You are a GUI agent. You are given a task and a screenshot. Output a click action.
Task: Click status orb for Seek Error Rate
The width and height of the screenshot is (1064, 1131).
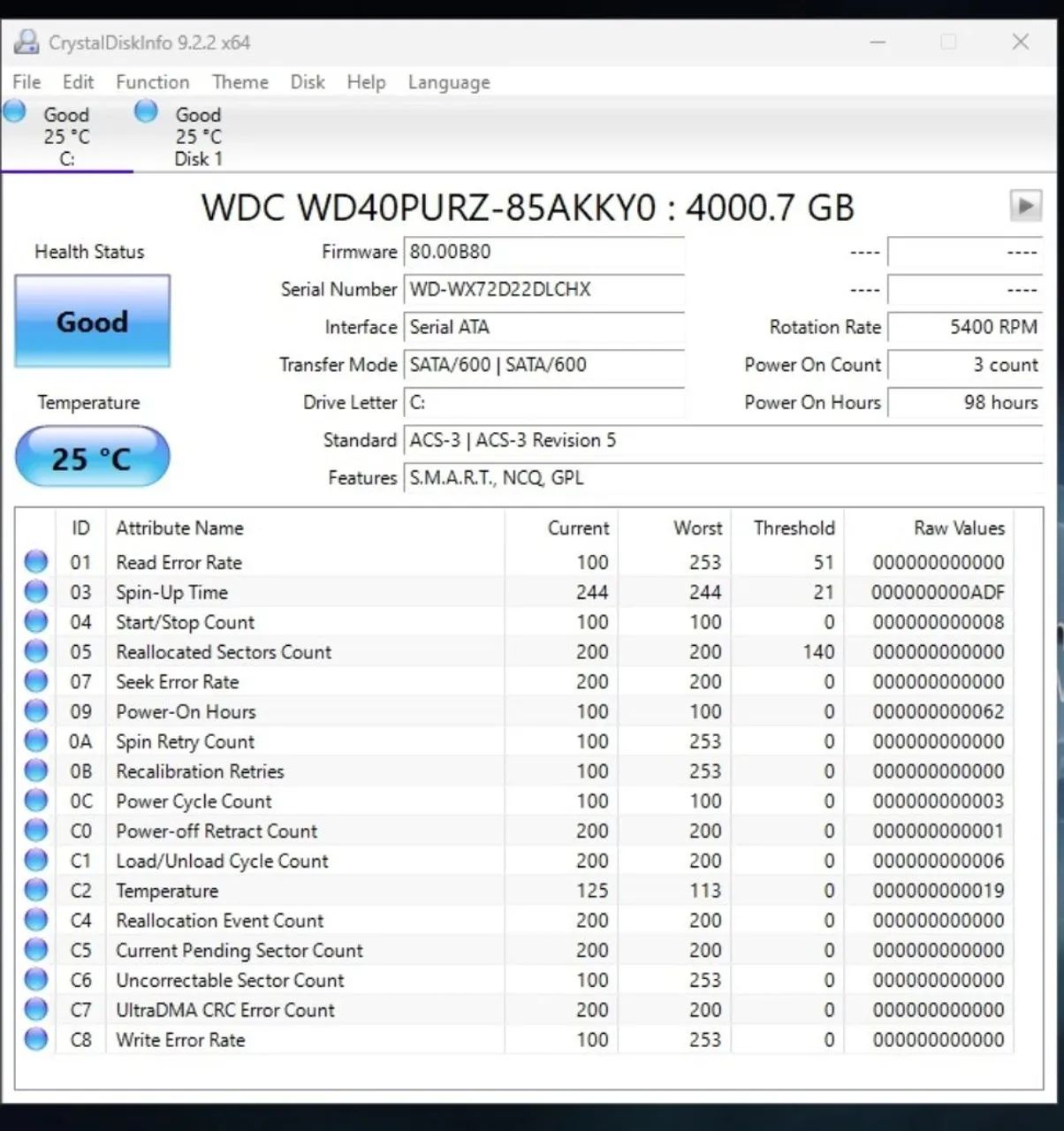(36, 681)
